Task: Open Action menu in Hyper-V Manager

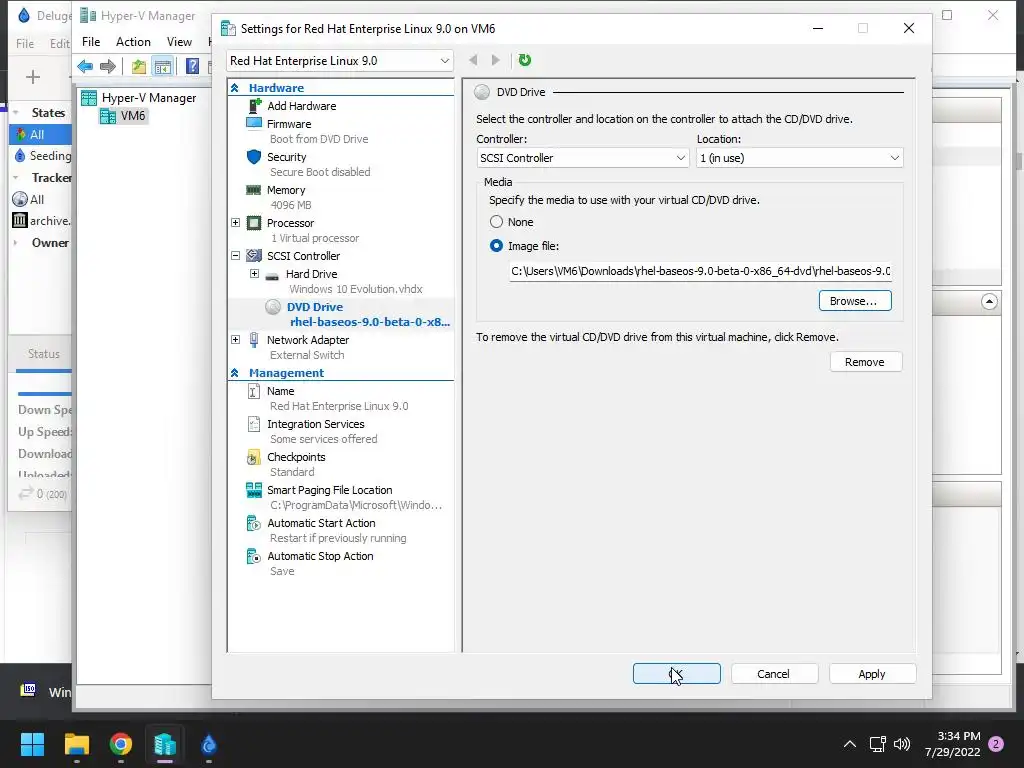Action: pos(133,42)
